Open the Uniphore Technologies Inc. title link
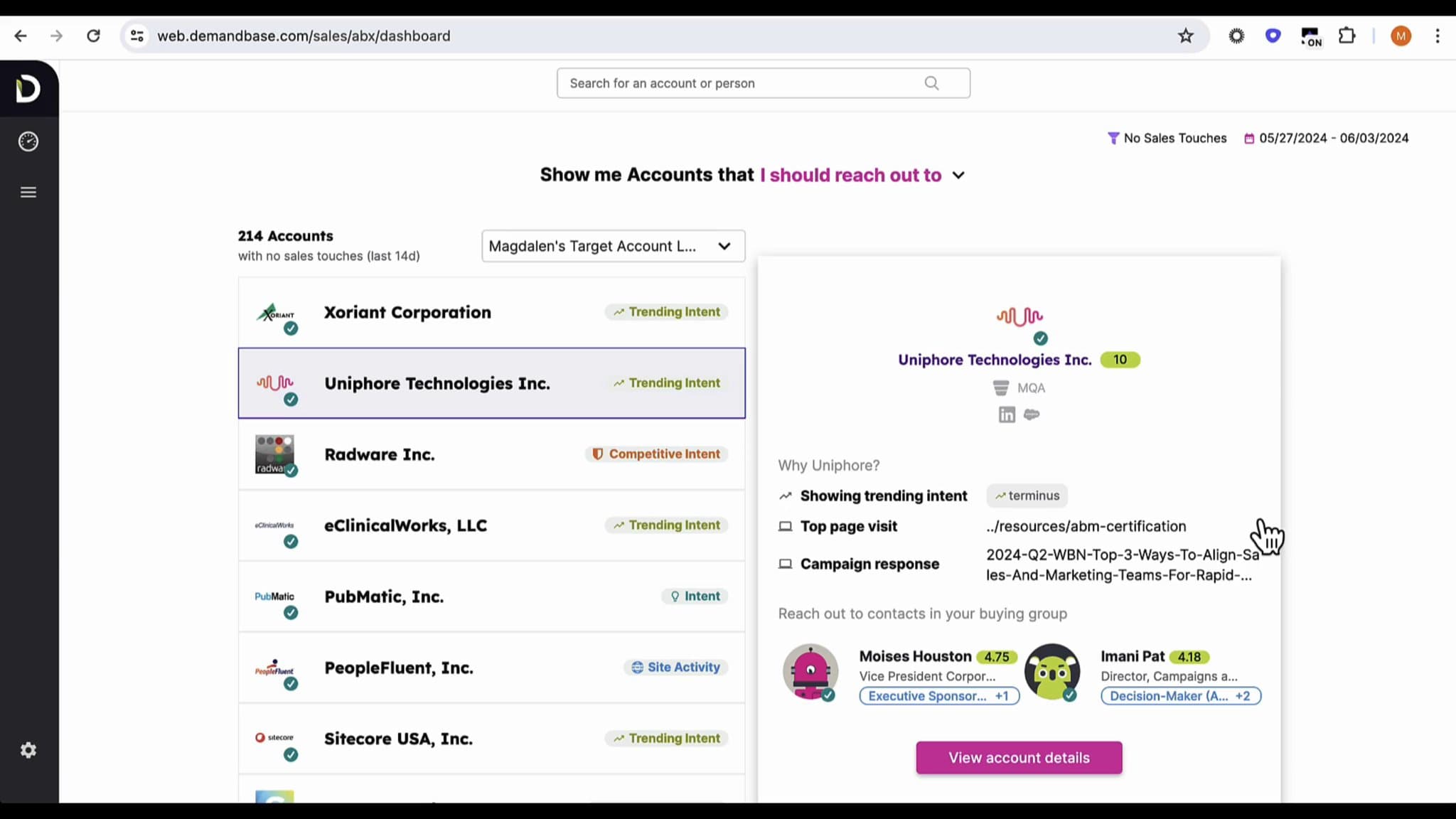This screenshot has height=819, width=1456. pos(994,360)
